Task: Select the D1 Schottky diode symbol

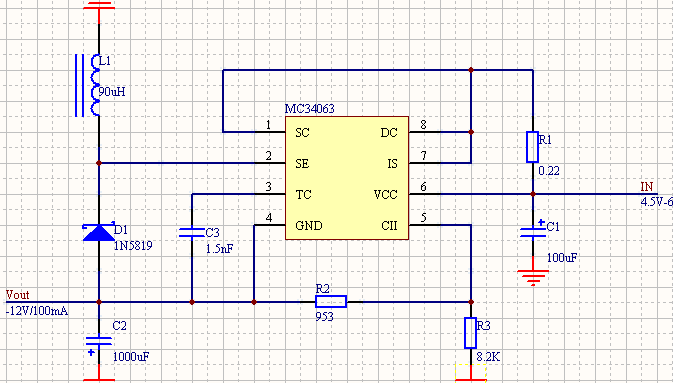Action: pos(99,232)
